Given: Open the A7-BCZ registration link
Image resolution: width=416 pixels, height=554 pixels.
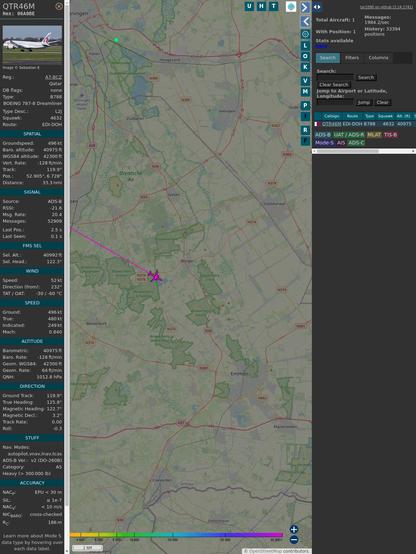Looking at the screenshot, I should tap(53, 77).
